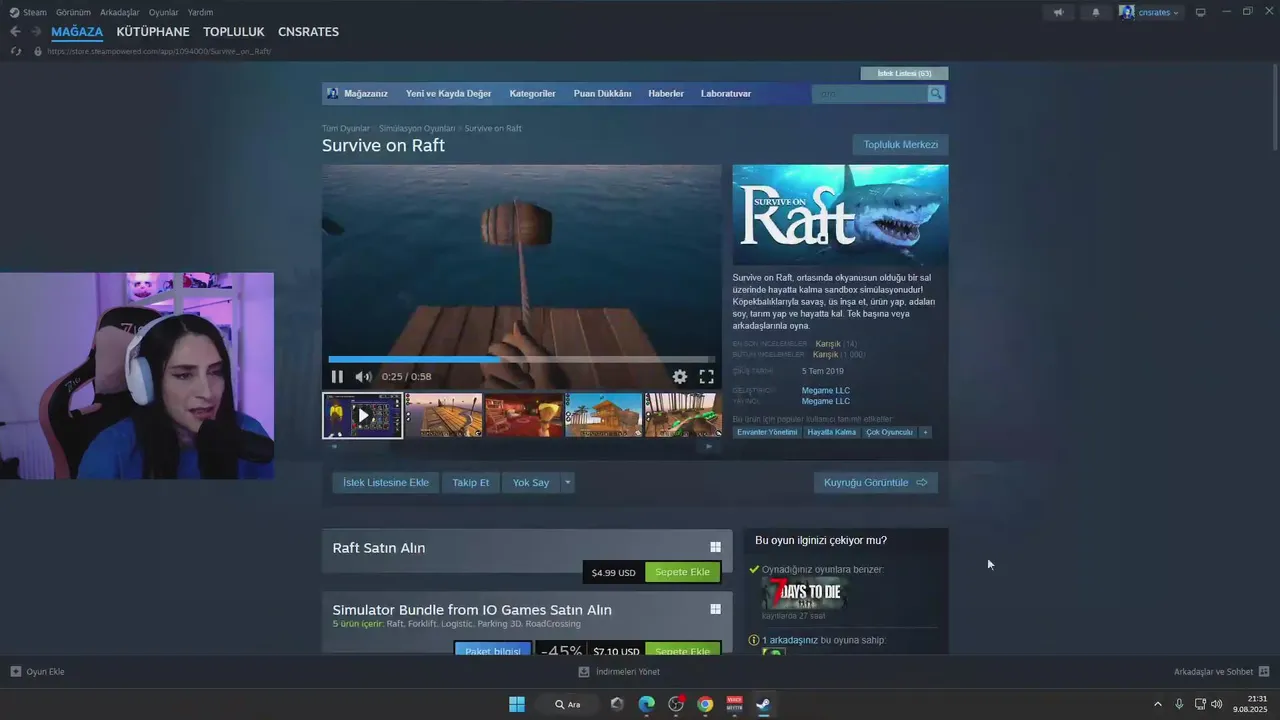The width and height of the screenshot is (1280, 720).
Task: Open Steam announcements megaphone icon
Action: (1058, 12)
